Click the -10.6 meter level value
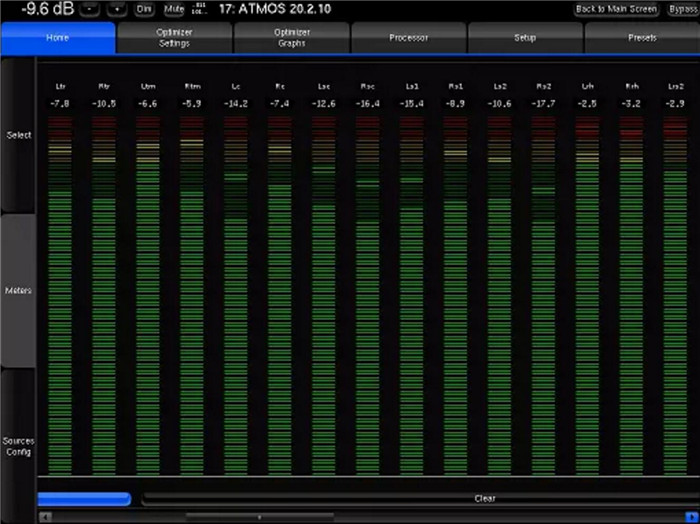 tap(499, 104)
